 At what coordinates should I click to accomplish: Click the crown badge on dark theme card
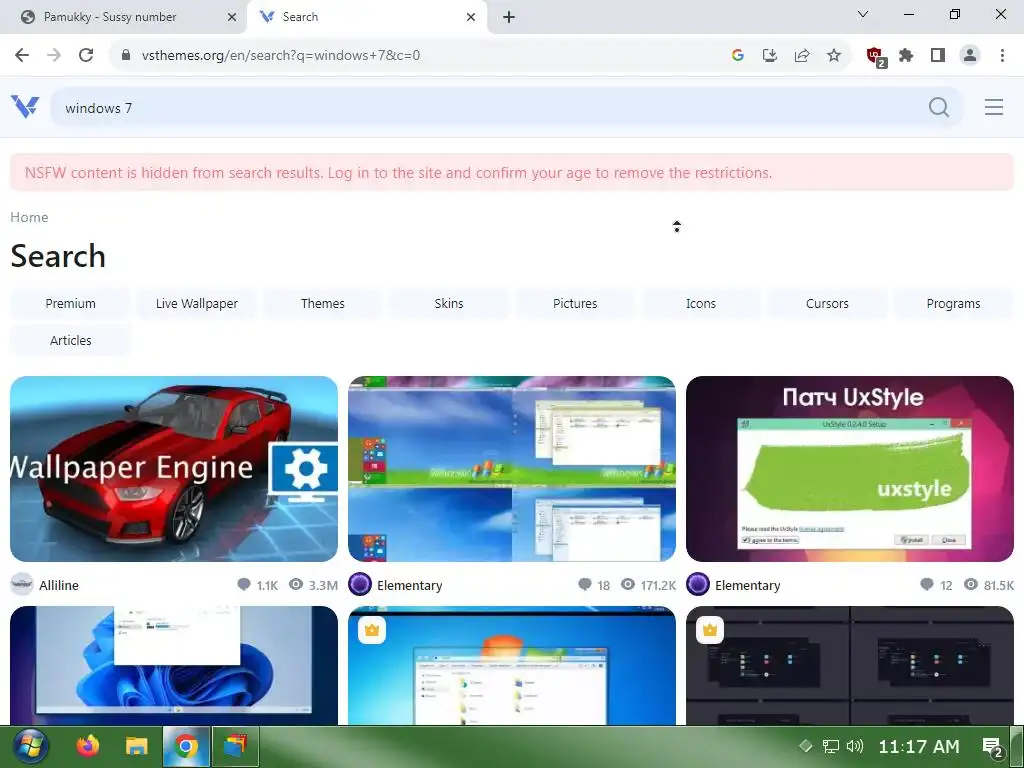click(710, 630)
